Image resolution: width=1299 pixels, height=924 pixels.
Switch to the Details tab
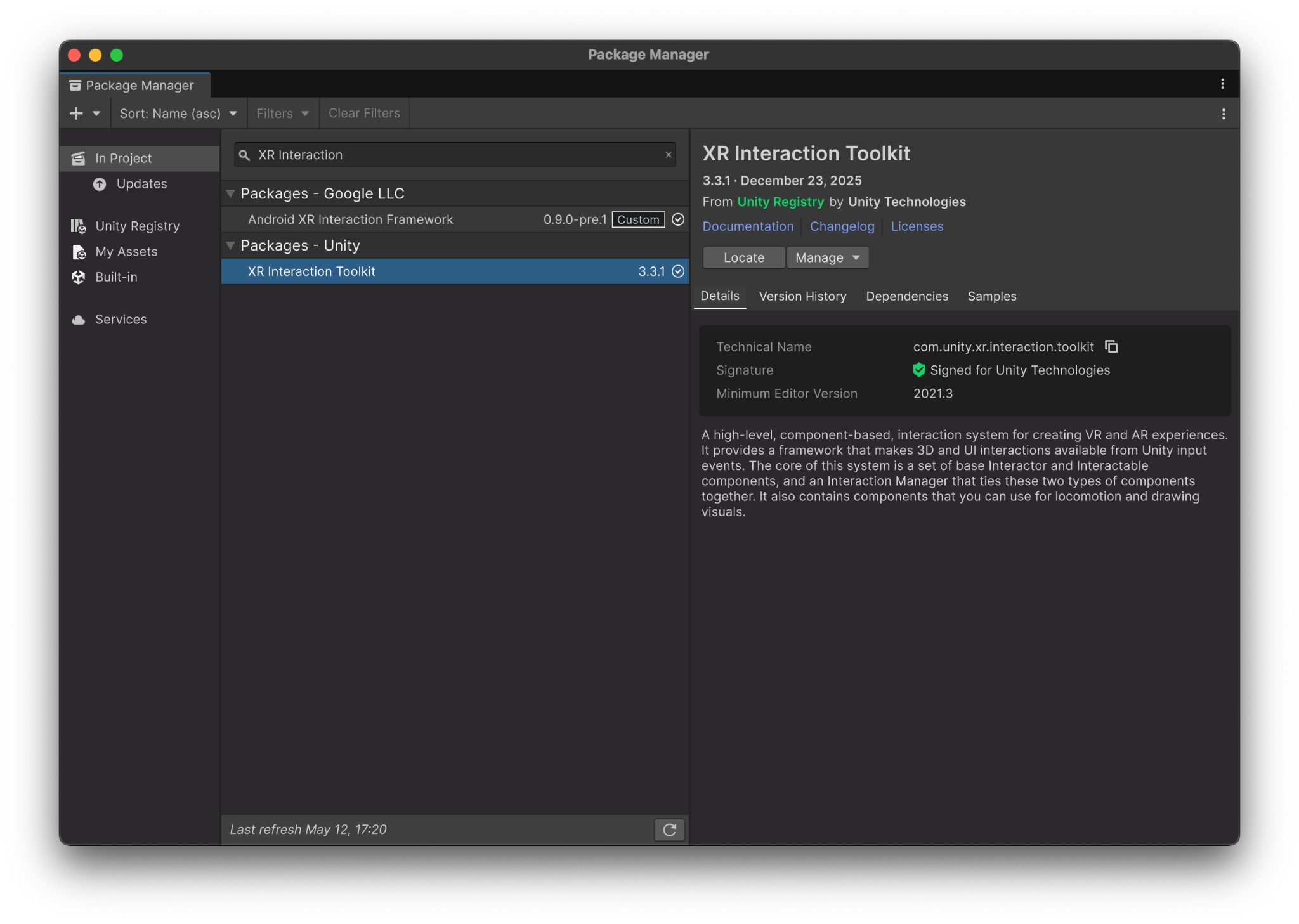[720, 296]
